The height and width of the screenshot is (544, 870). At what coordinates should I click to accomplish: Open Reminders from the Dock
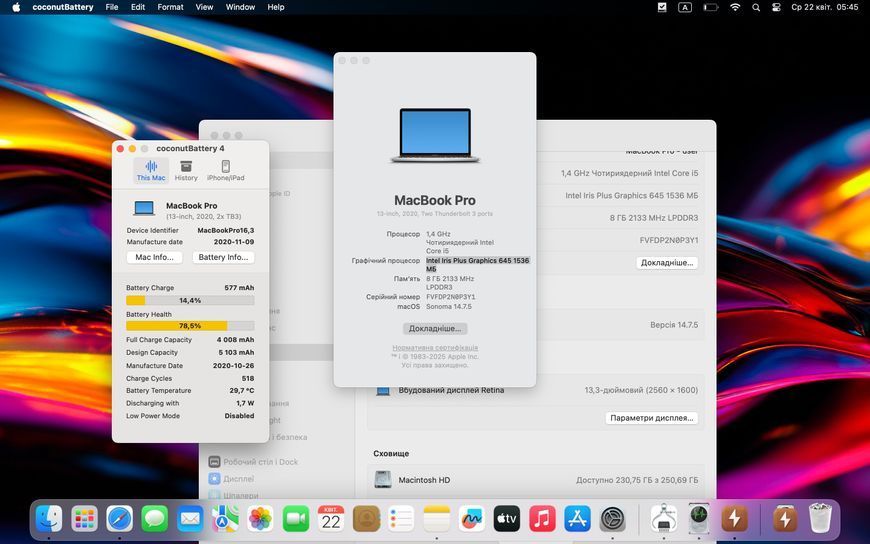(401, 520)
